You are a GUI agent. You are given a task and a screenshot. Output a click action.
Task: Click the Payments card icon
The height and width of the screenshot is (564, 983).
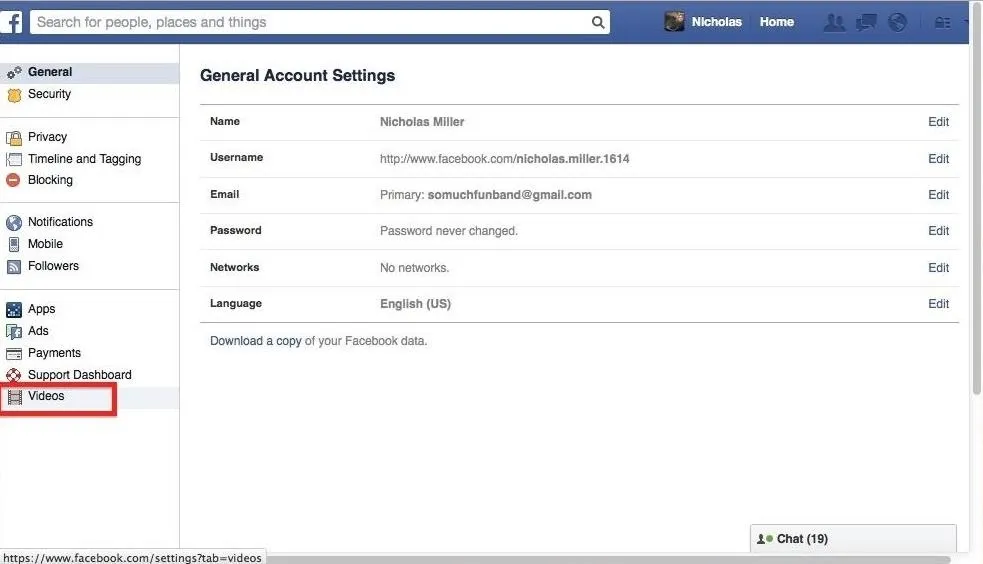pyautogui.click(x=14, y=353)
